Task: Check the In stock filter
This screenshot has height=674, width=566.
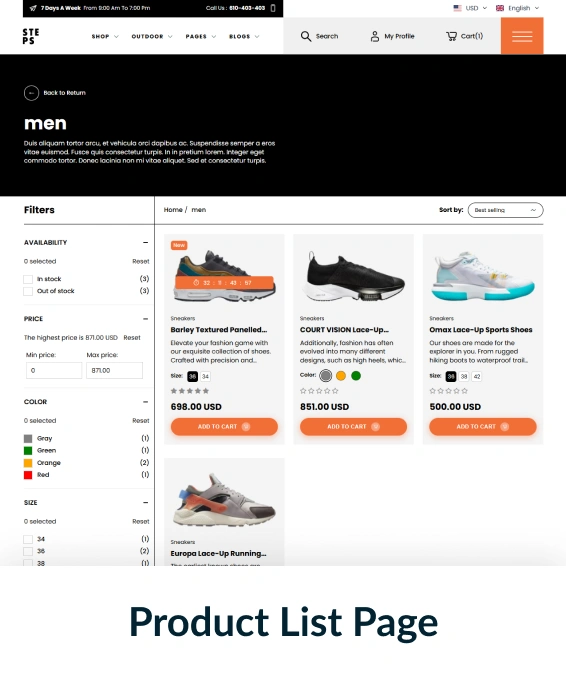Action: pos(28,279)
